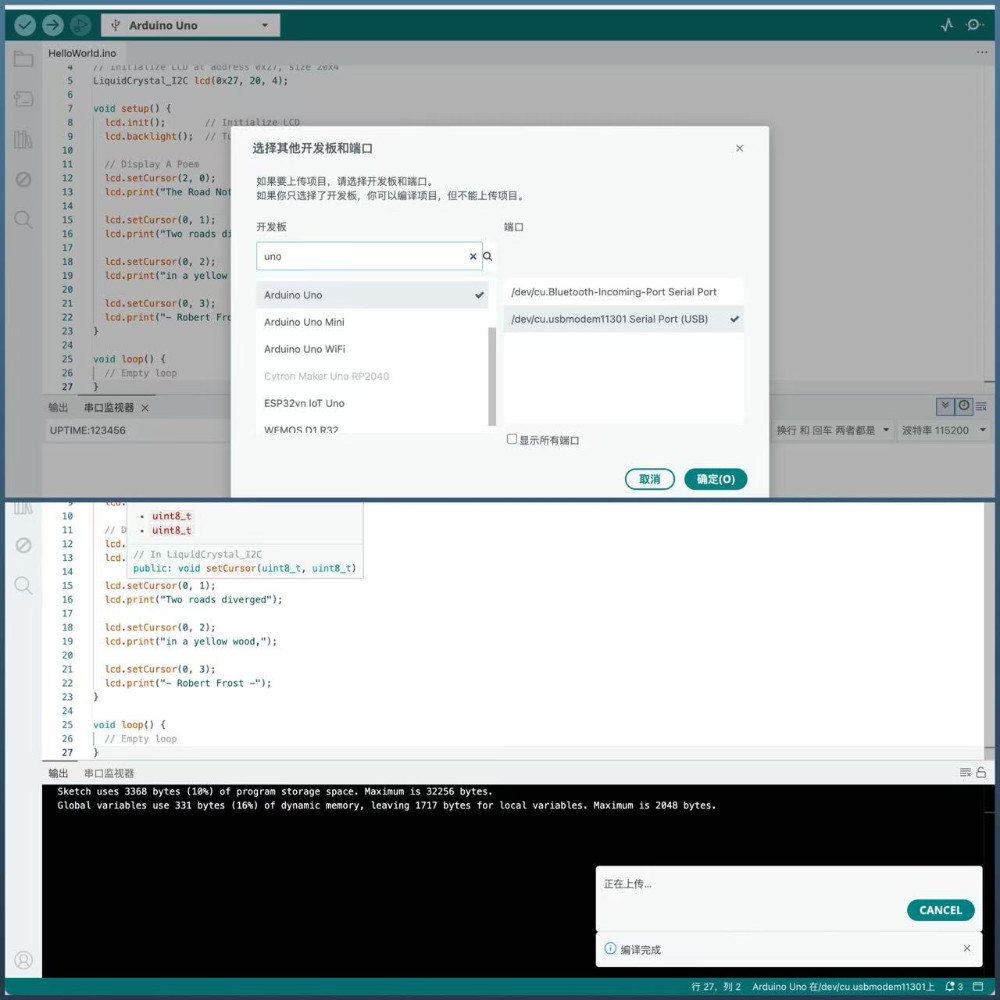Dismiss the 编译完成 notification
Image resolution: width=1000 pixels, height=1000 pixels.
coord(967,948)
